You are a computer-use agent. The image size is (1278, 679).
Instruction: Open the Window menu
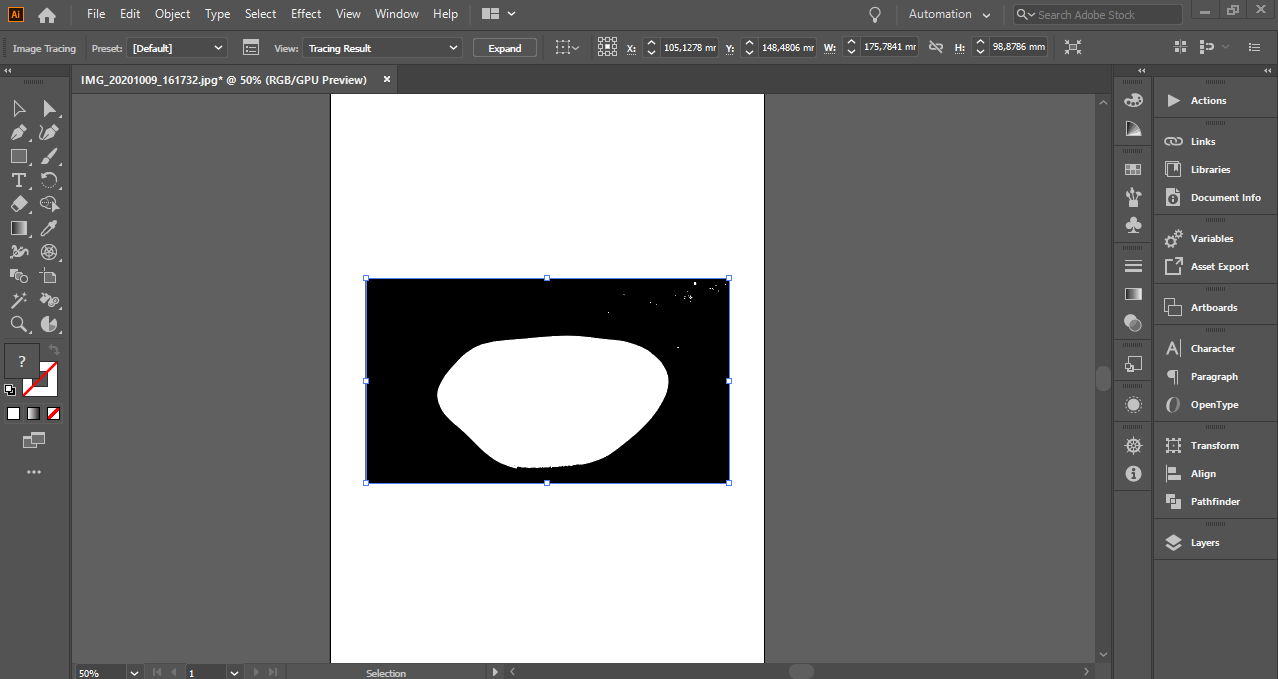pos(397,14)
